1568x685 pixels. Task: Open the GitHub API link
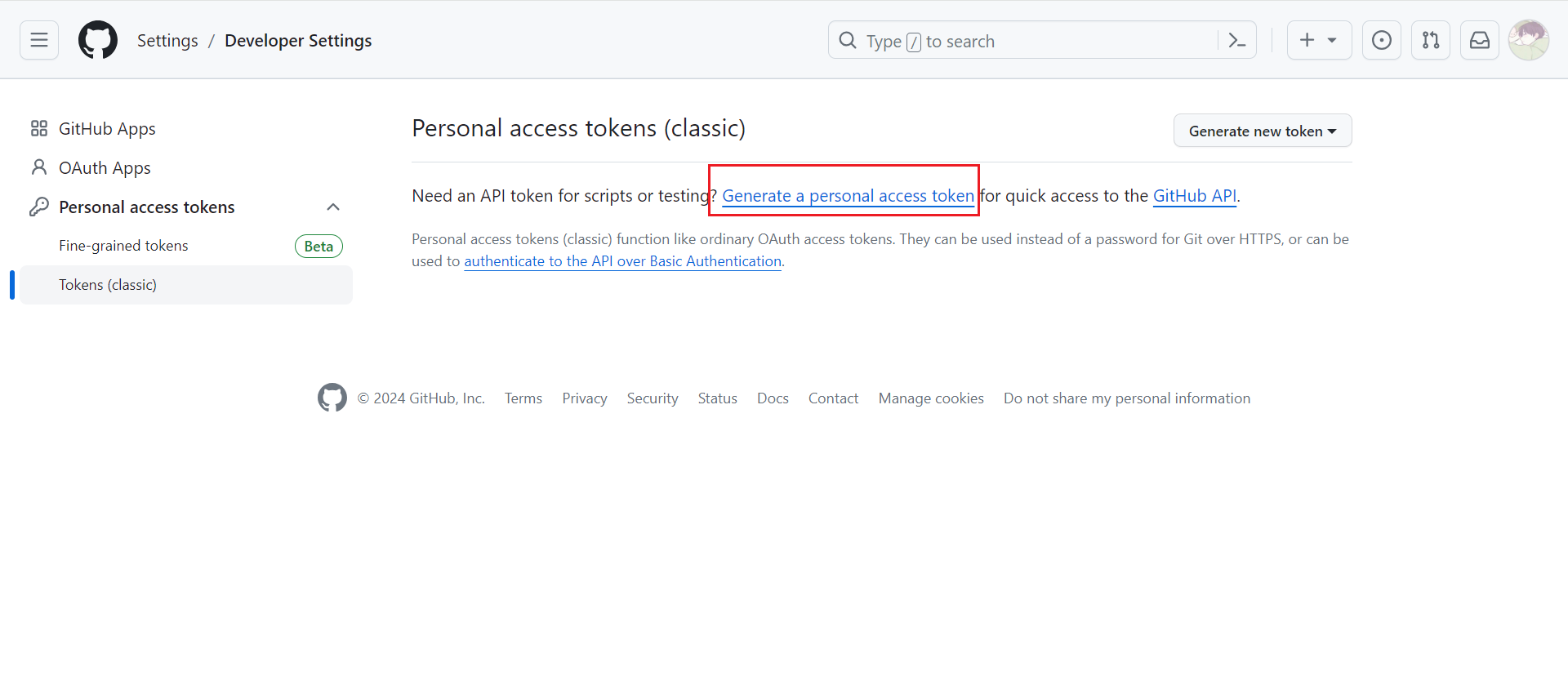click(x=1195, y=196)
